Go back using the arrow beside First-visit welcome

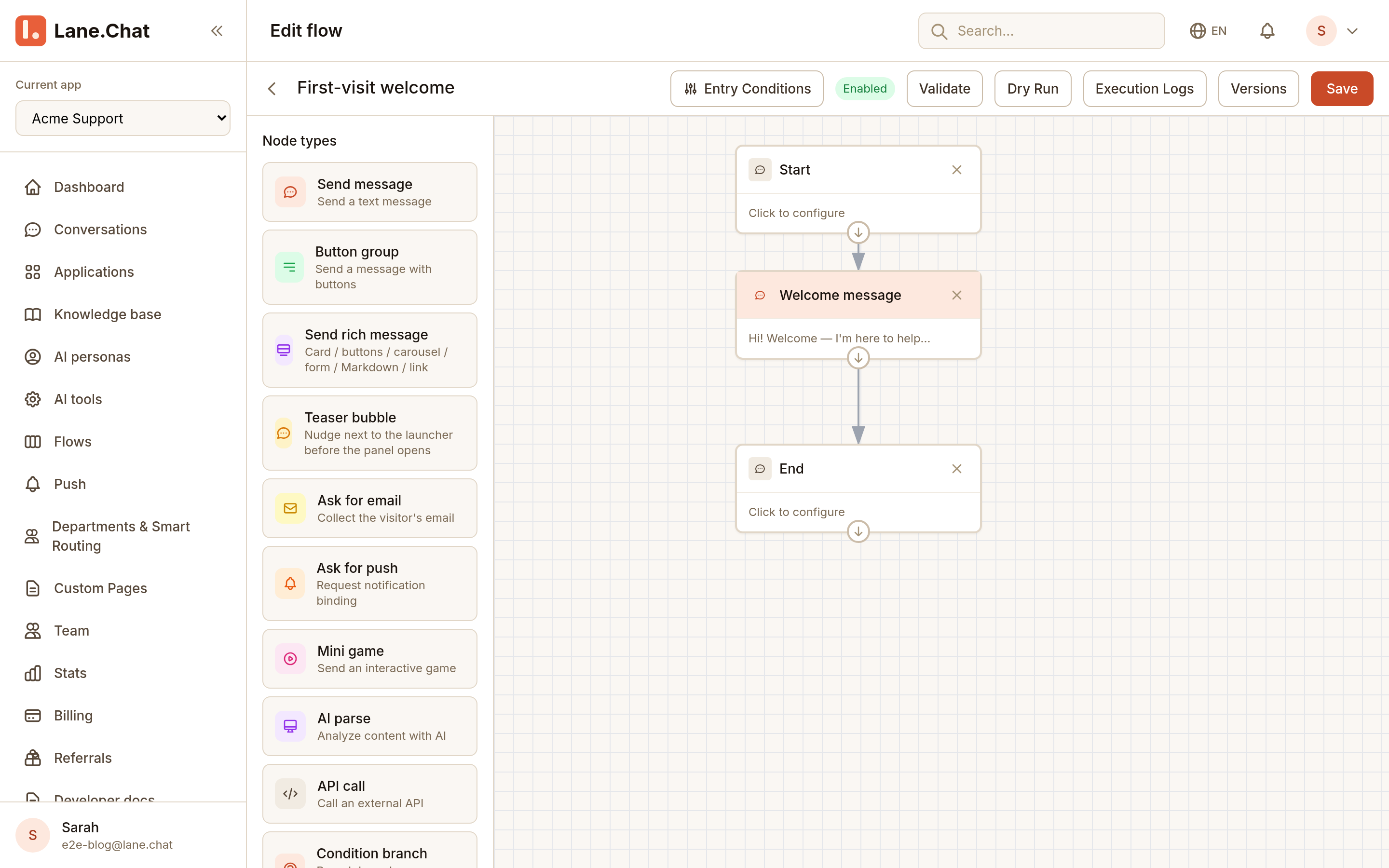(x=272, y=88)
